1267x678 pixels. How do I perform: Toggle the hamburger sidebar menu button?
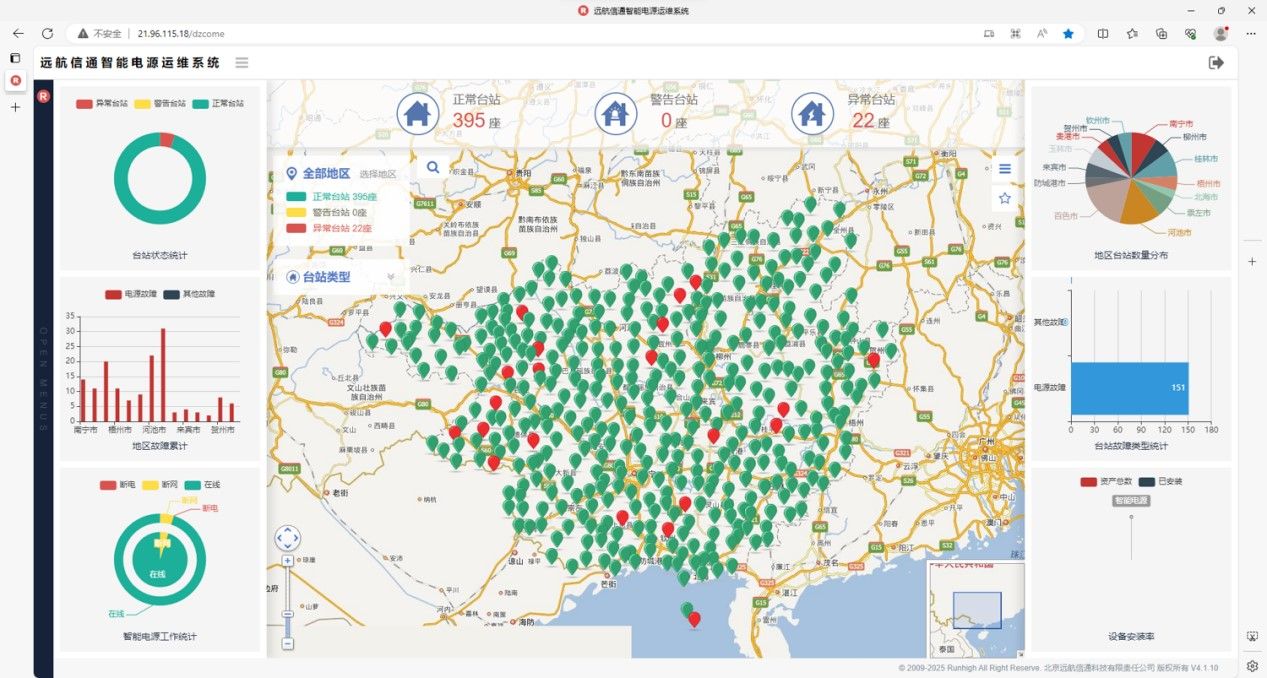click(x=242, y=63)
